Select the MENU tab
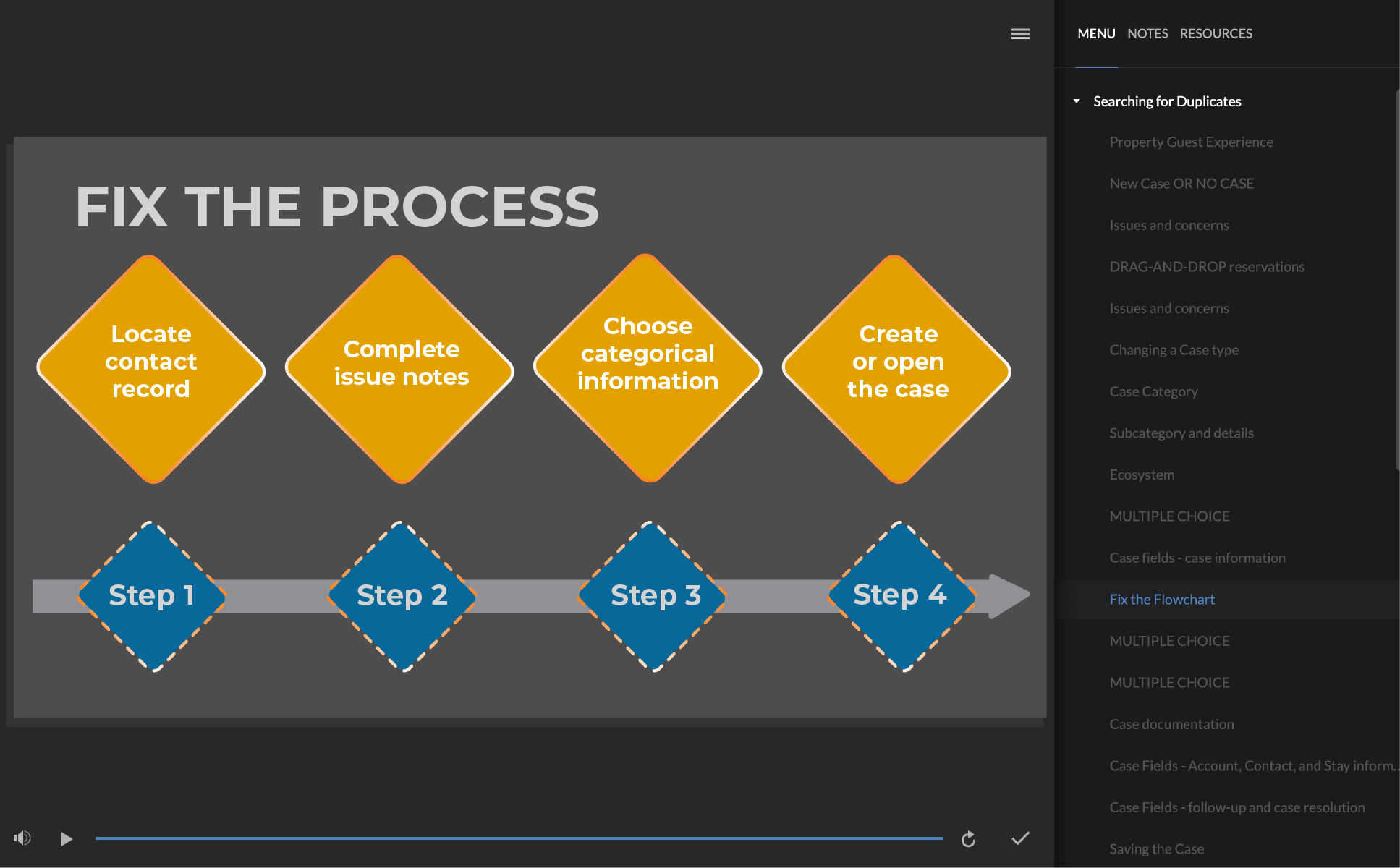1400x868 pixels. (1096, 34)
